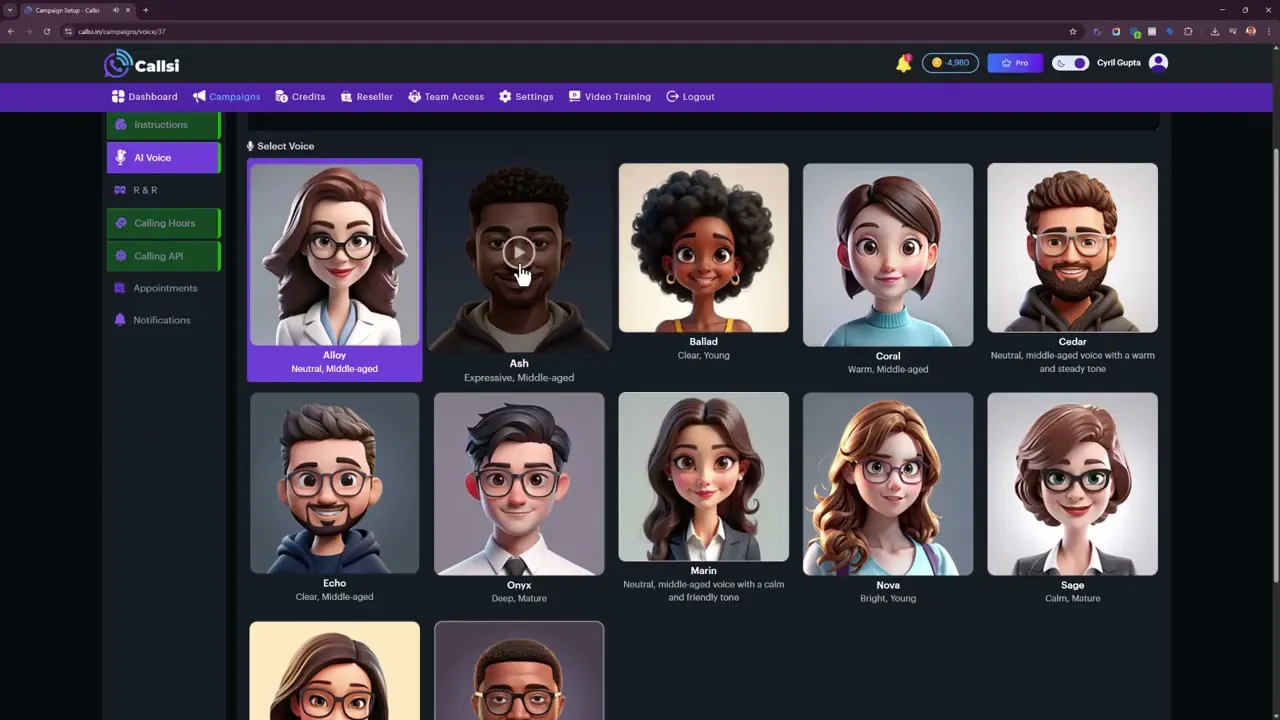Open the Settings menu item
This screenshot has width=1280, height=720.
tap(526, 97)
